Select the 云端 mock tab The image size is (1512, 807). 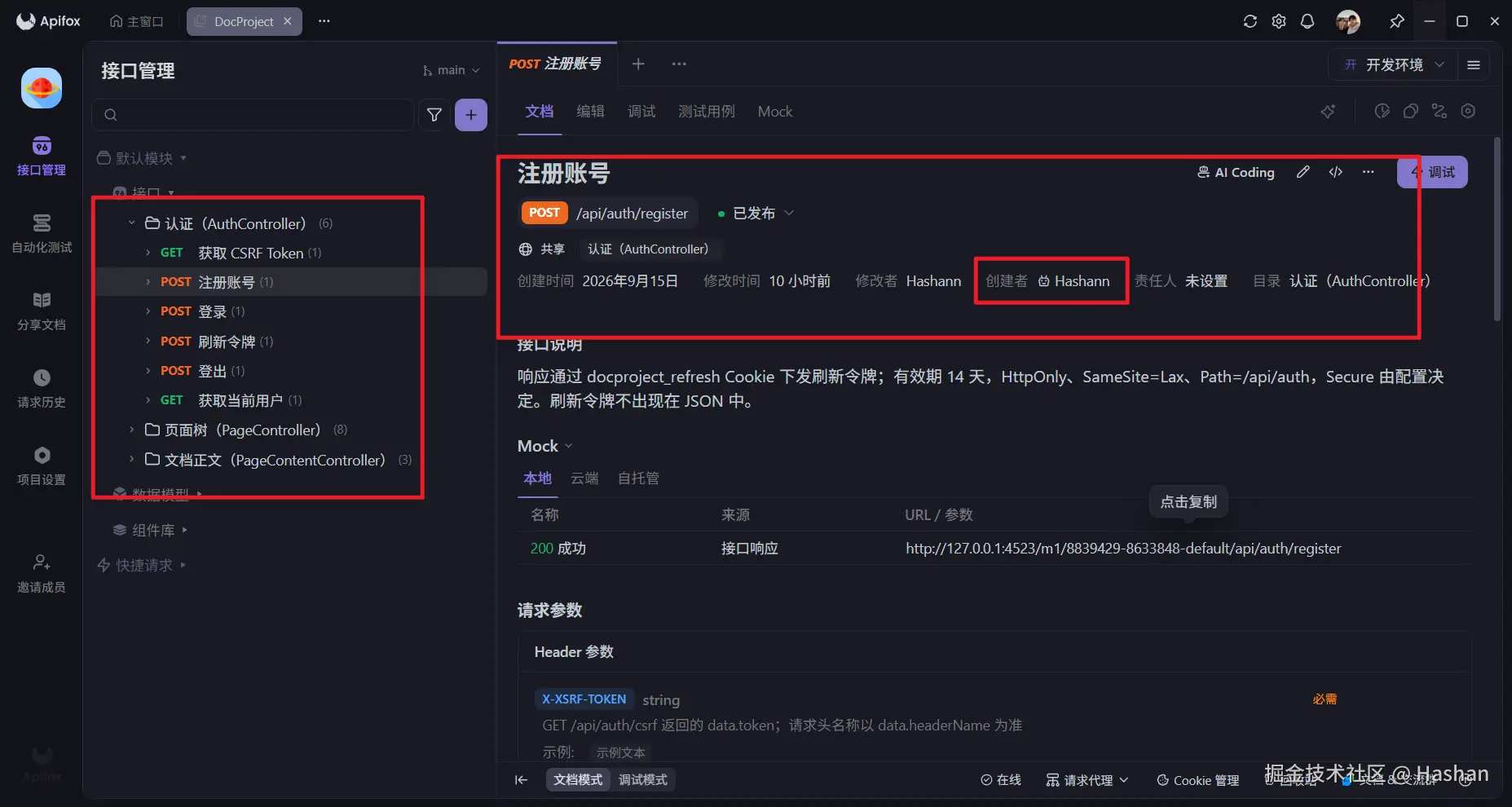click(584, 478)
